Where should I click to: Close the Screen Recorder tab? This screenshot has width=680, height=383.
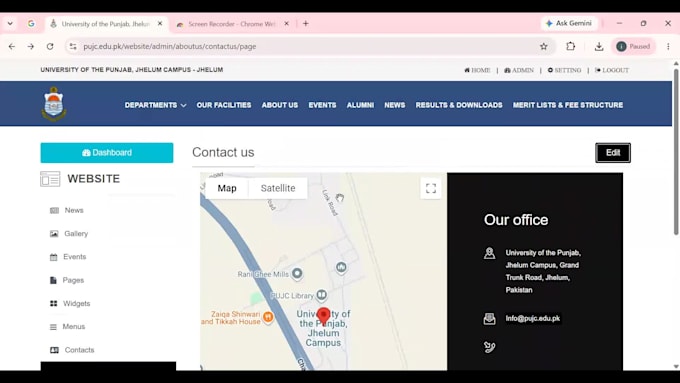tap(286, 24)
